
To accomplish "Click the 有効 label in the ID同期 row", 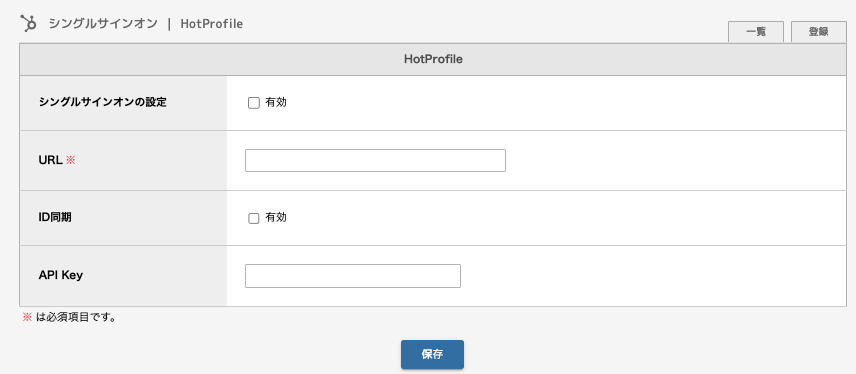I will point(276,217).
